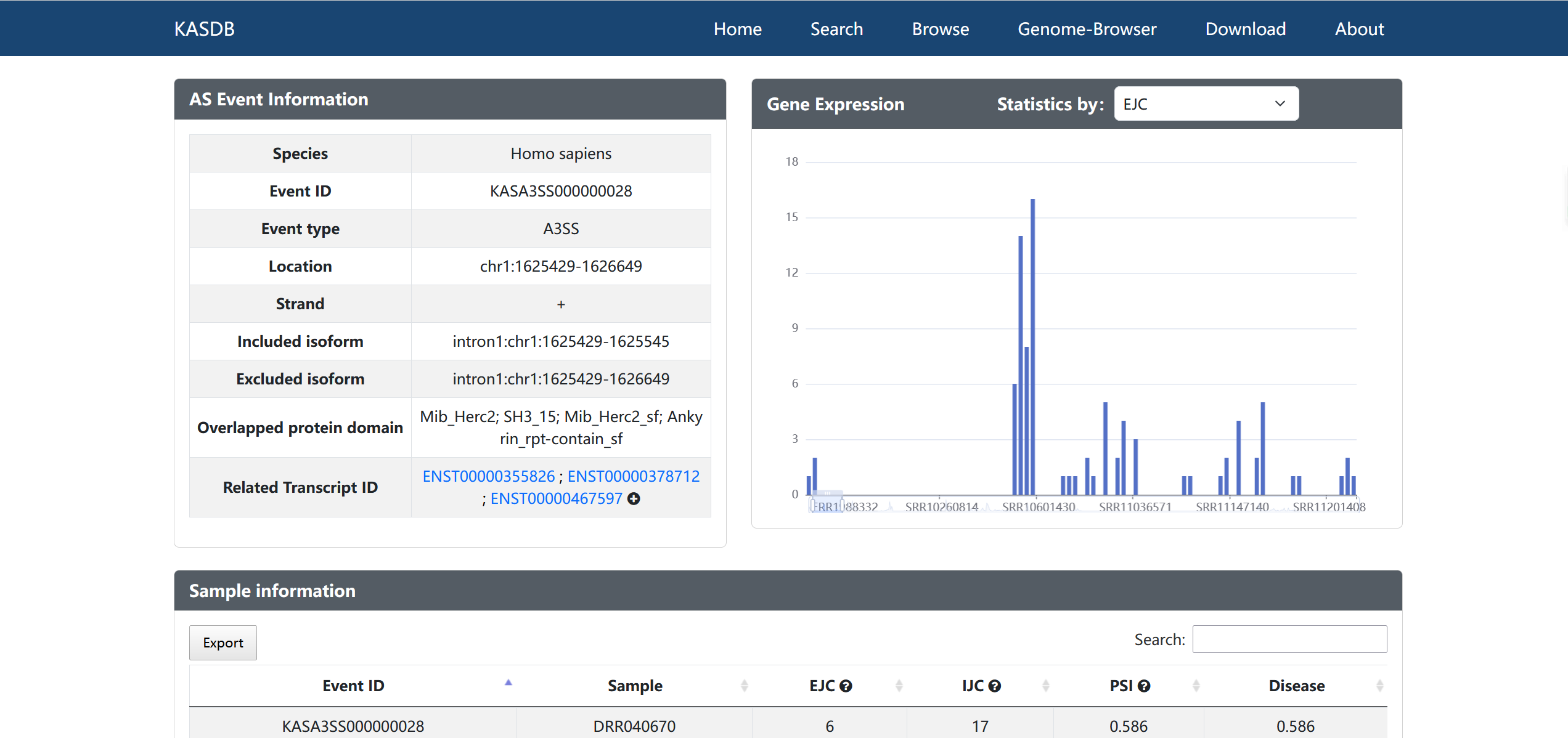The width and height of the screenshot is (1568, 738).
Task: Click the EJC help question-mark icon
Action: pyautogui.click(x=846, y=686)
